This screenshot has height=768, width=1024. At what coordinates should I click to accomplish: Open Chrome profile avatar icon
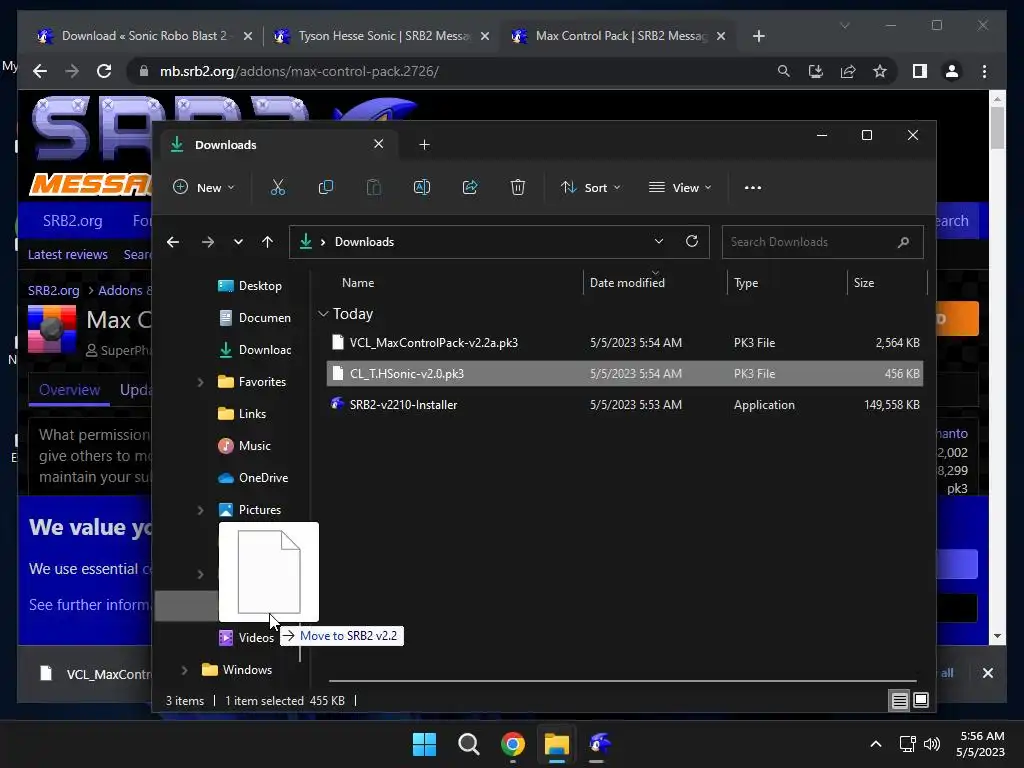952,71
